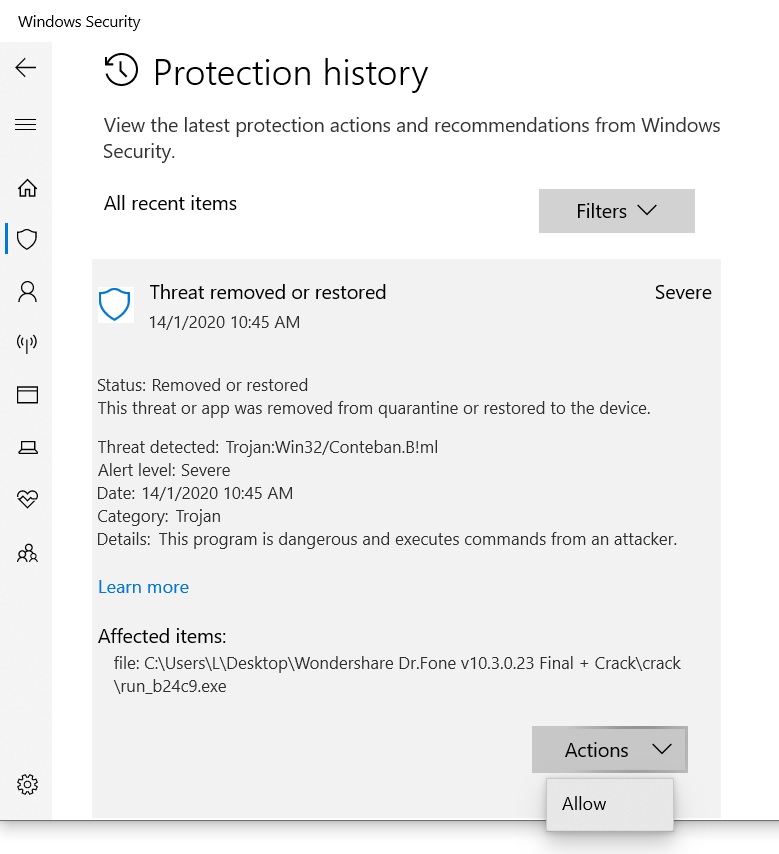
Task: Go back with the left arrow
Action: (x=26, y=68)
